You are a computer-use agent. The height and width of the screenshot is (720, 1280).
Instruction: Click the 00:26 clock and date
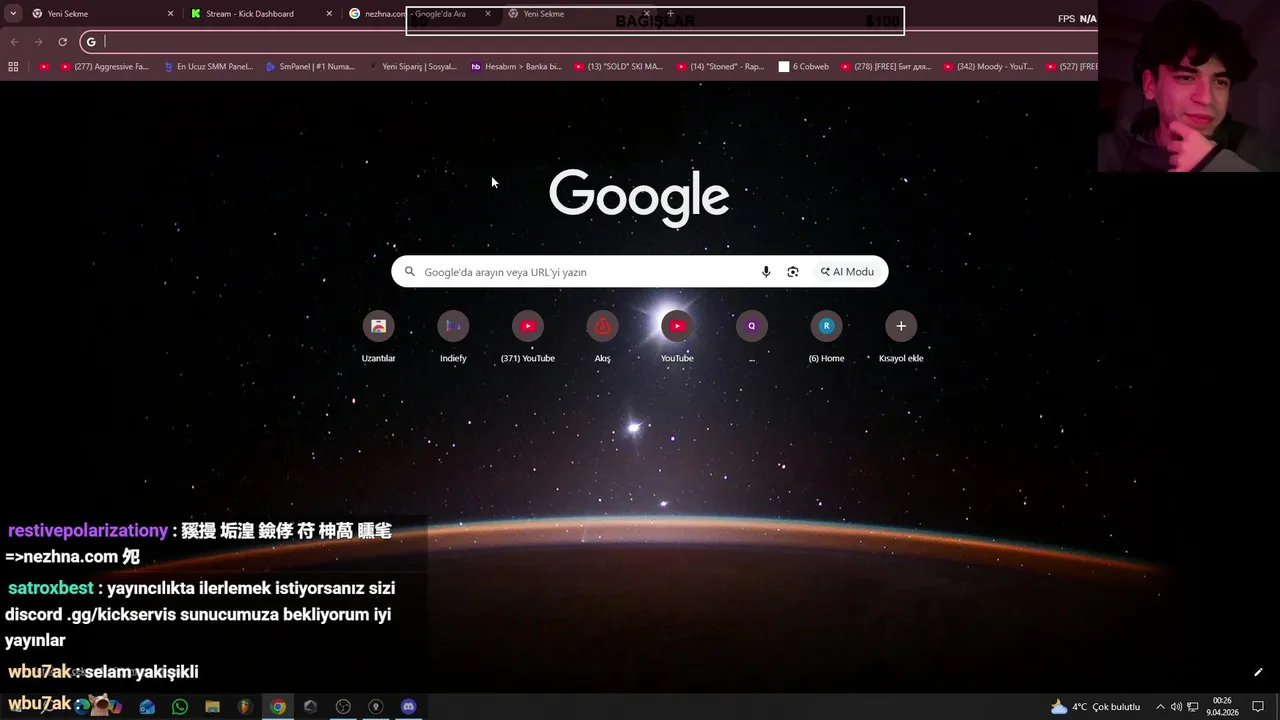[x=1222, y=707]
